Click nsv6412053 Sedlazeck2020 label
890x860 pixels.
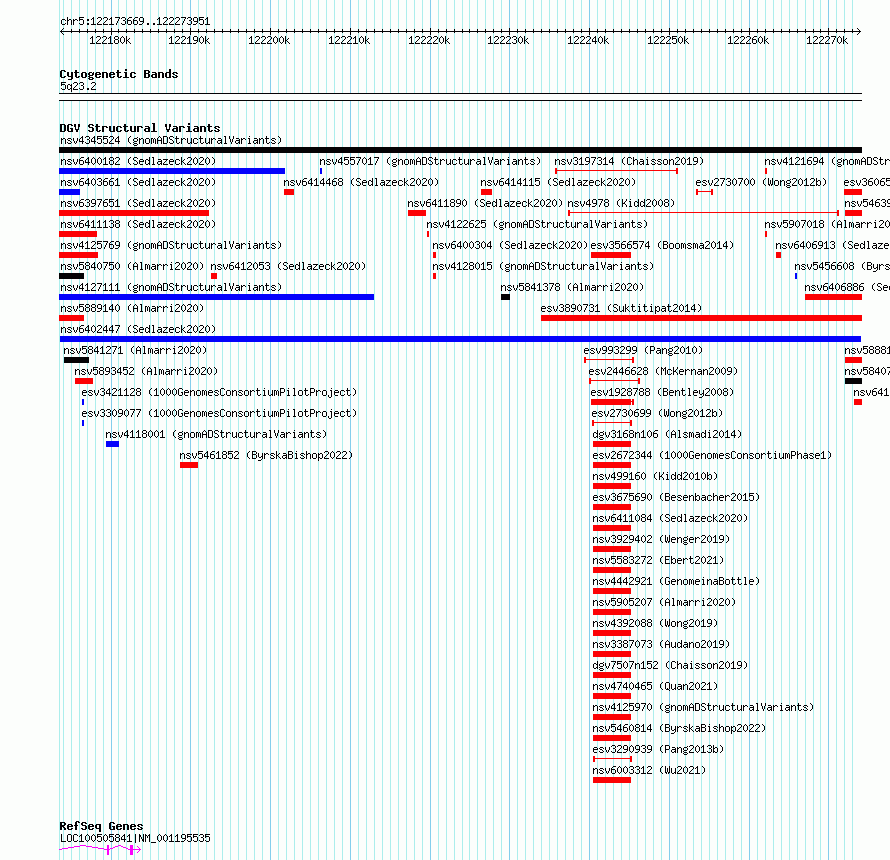click(x=288, y=266)
